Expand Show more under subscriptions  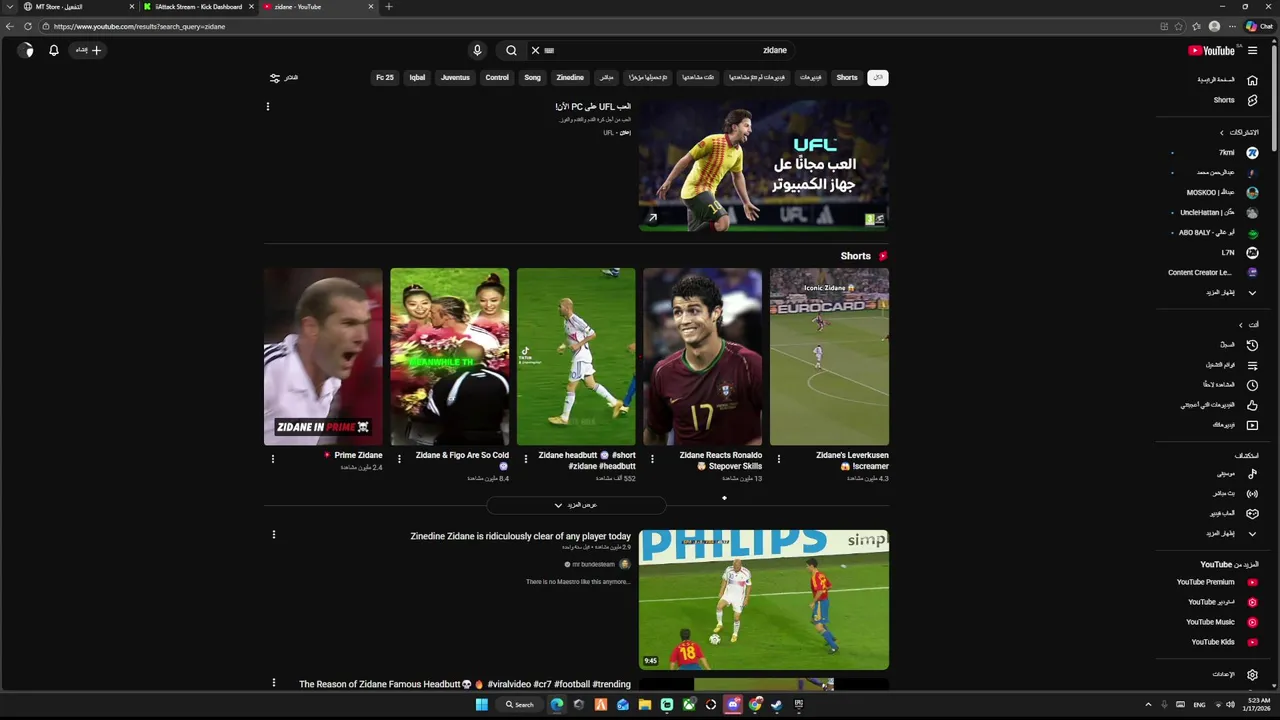pos(1230,292)
